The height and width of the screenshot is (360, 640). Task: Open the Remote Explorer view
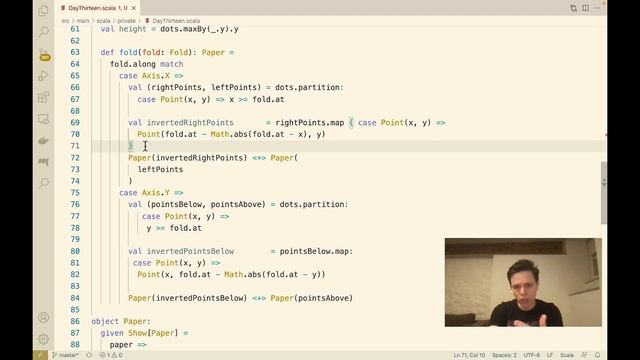coord(43,119)
